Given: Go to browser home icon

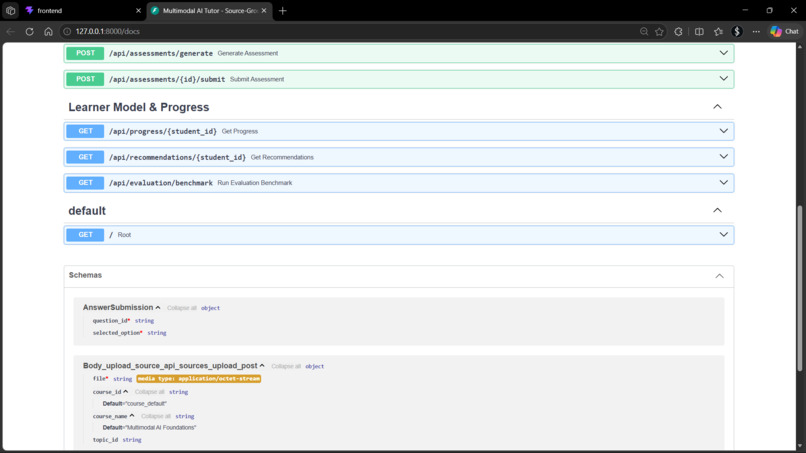Looking at the screenshot, I should [48, 31].
